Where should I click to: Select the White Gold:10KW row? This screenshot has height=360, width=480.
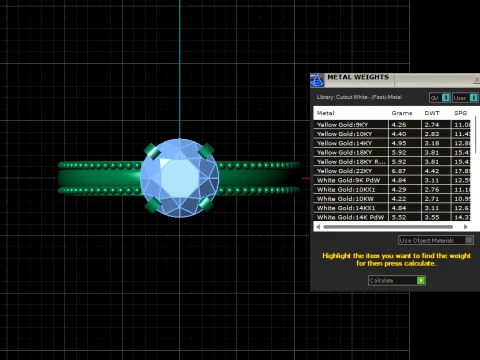click(x=392, y=199)
